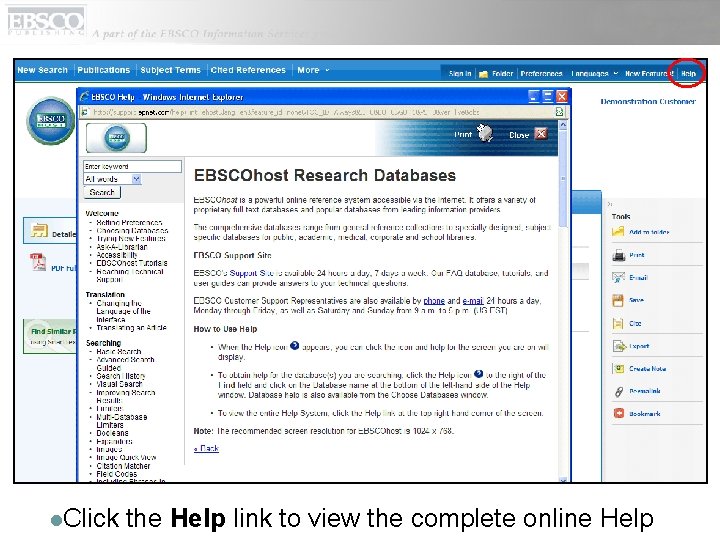Go to Subject Terms
Screen dimensions: 720x540
coord(170,70)
